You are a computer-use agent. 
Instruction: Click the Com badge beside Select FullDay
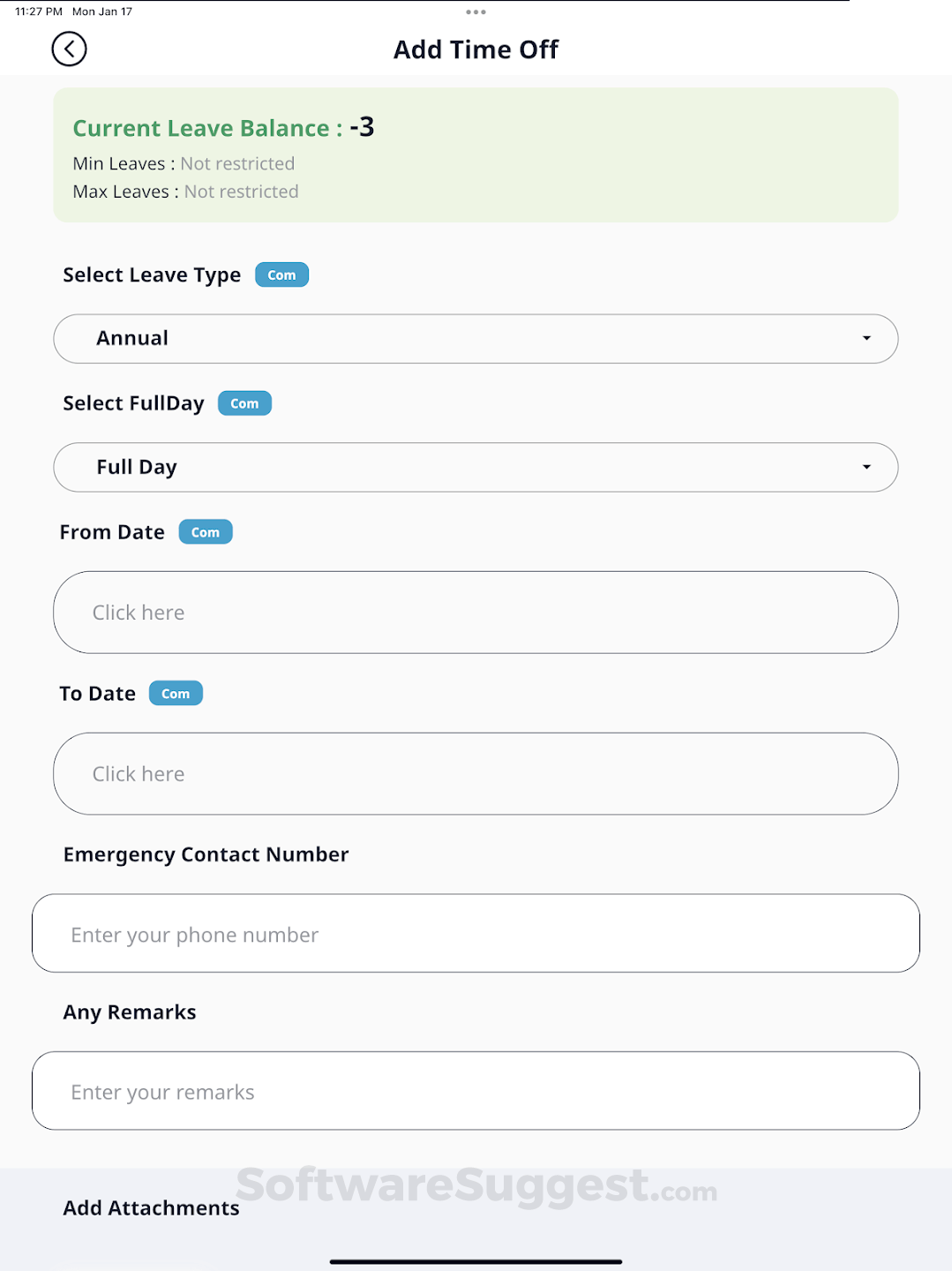244,403
